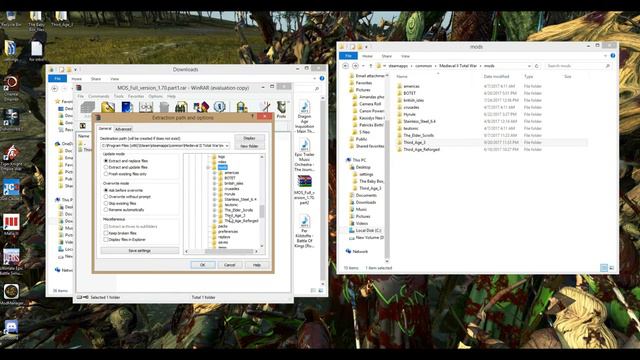Viewport: 640px width, 360px height.
Task: Select Stainless_Steel_6.4 folder in mods window
Action: coord(419,121)
